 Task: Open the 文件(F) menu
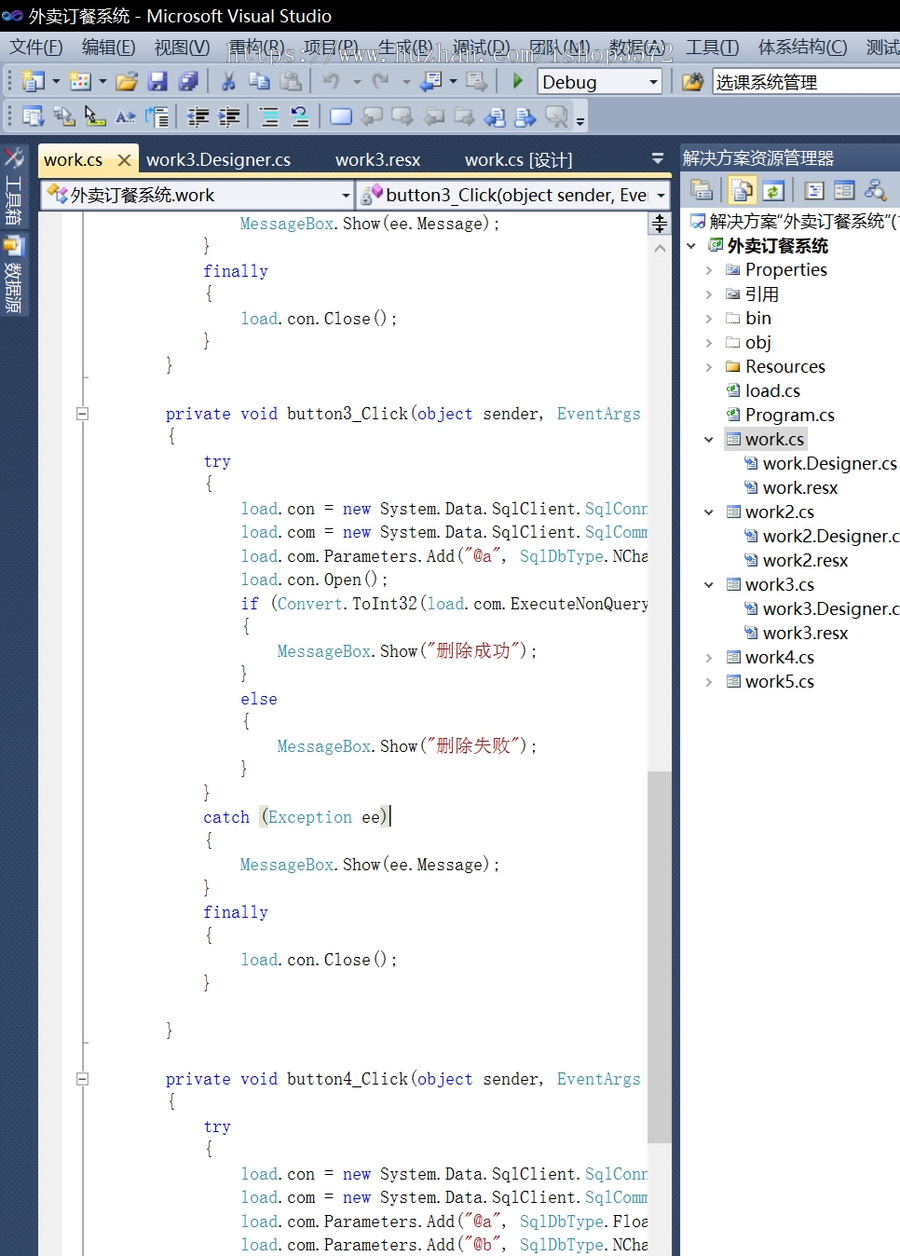click(x=36, y=47)
